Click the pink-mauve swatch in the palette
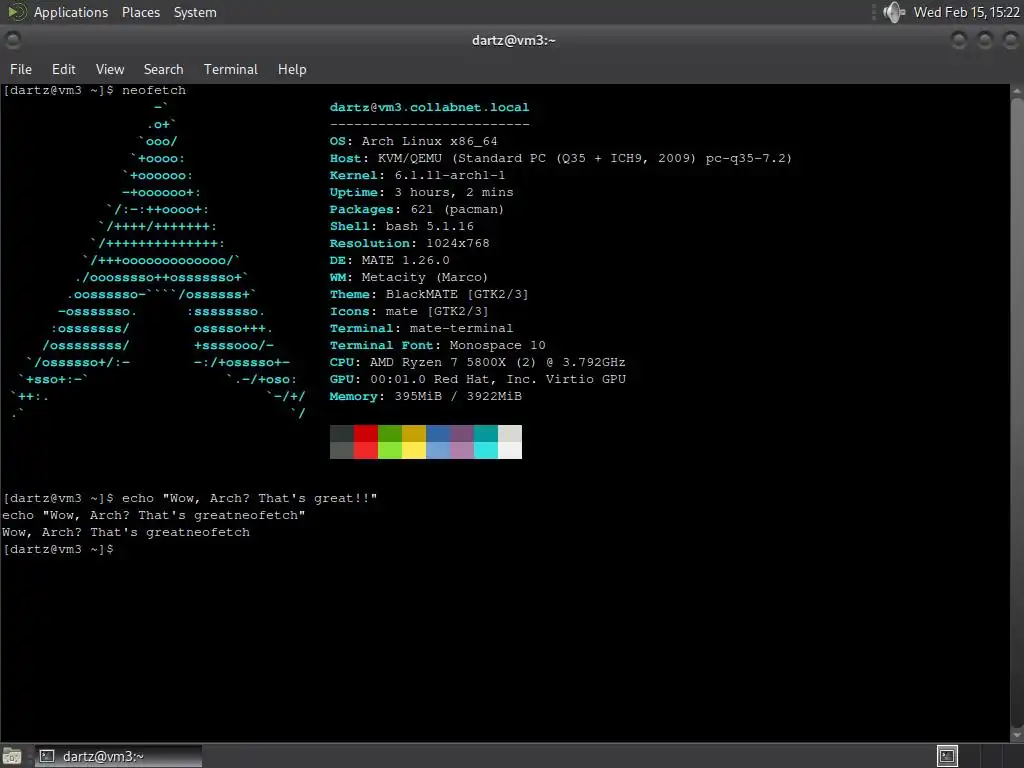The height and width of the screenshot is (768, 1024). coord(462,451)
